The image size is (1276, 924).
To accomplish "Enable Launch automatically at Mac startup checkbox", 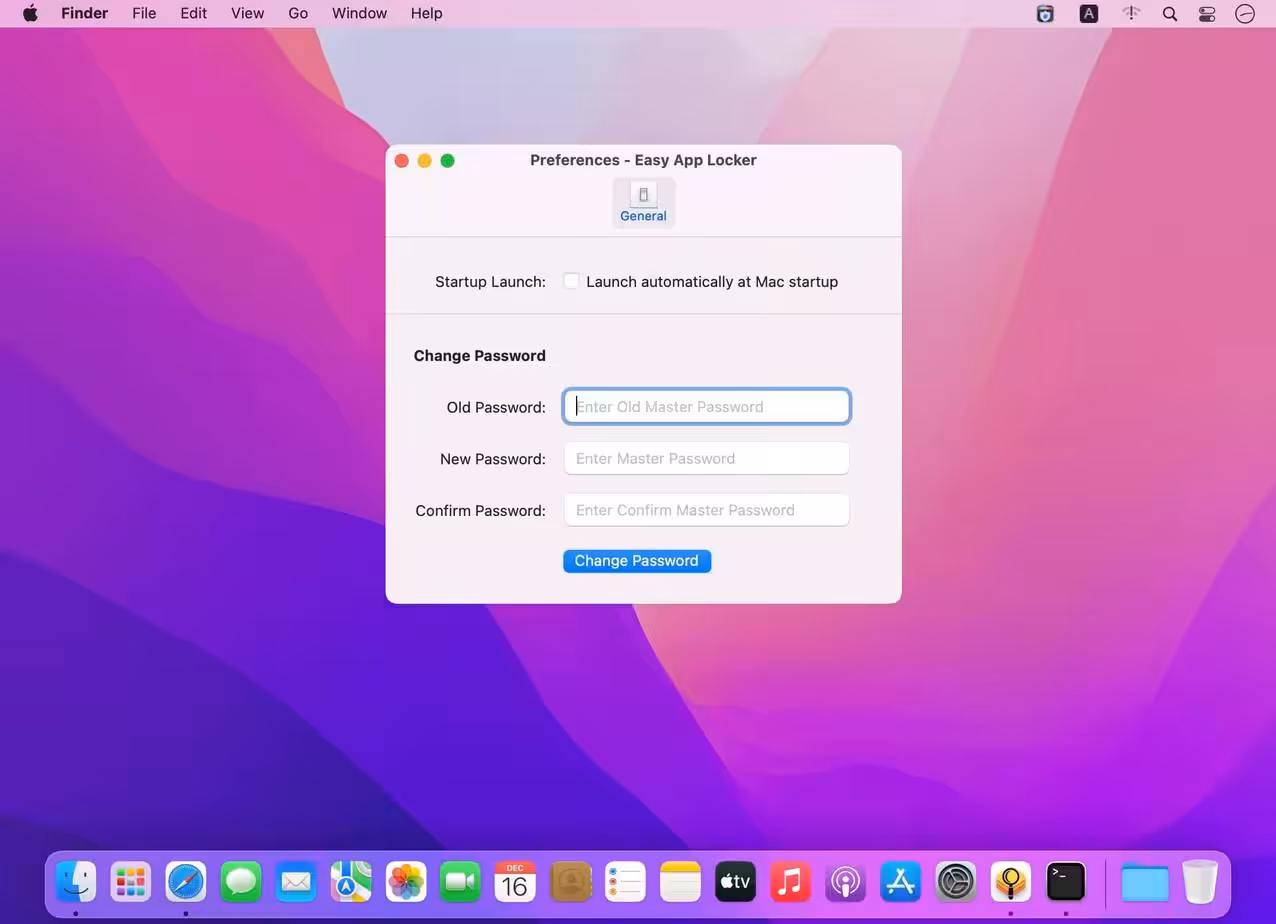I will tap(571, 281).
